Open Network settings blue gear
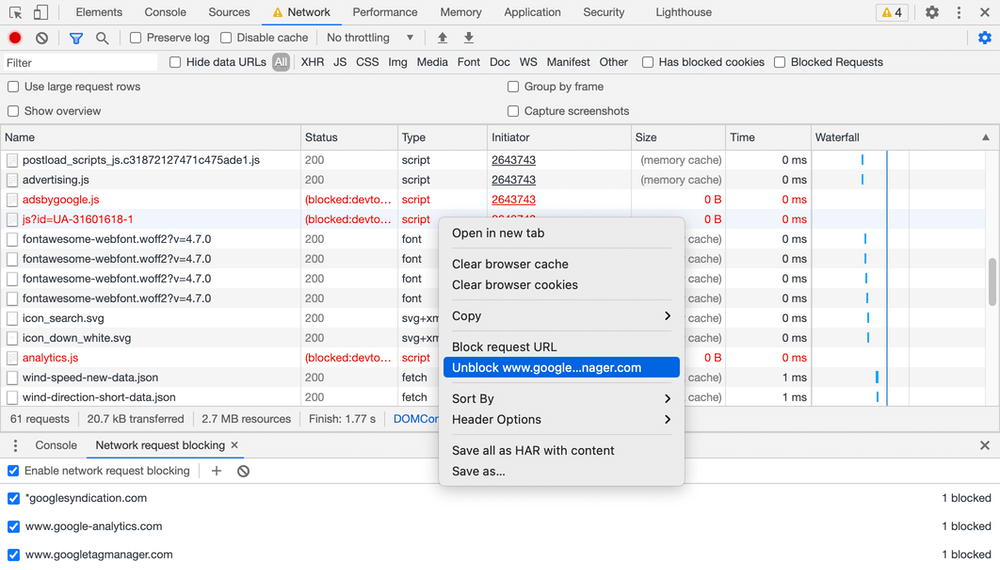This screenshot has height=570, width=1000. [985, 38]
